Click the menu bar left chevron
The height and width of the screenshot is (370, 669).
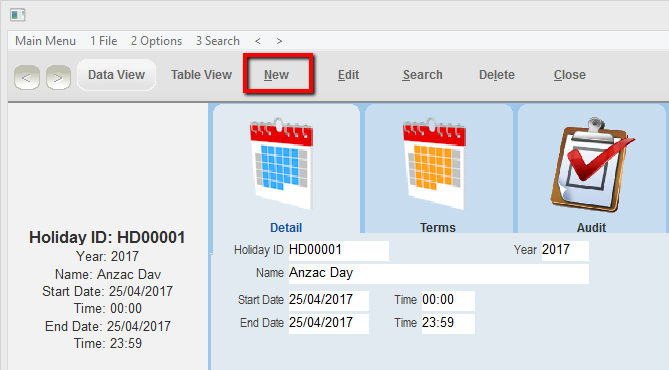[x=258, y=41]
